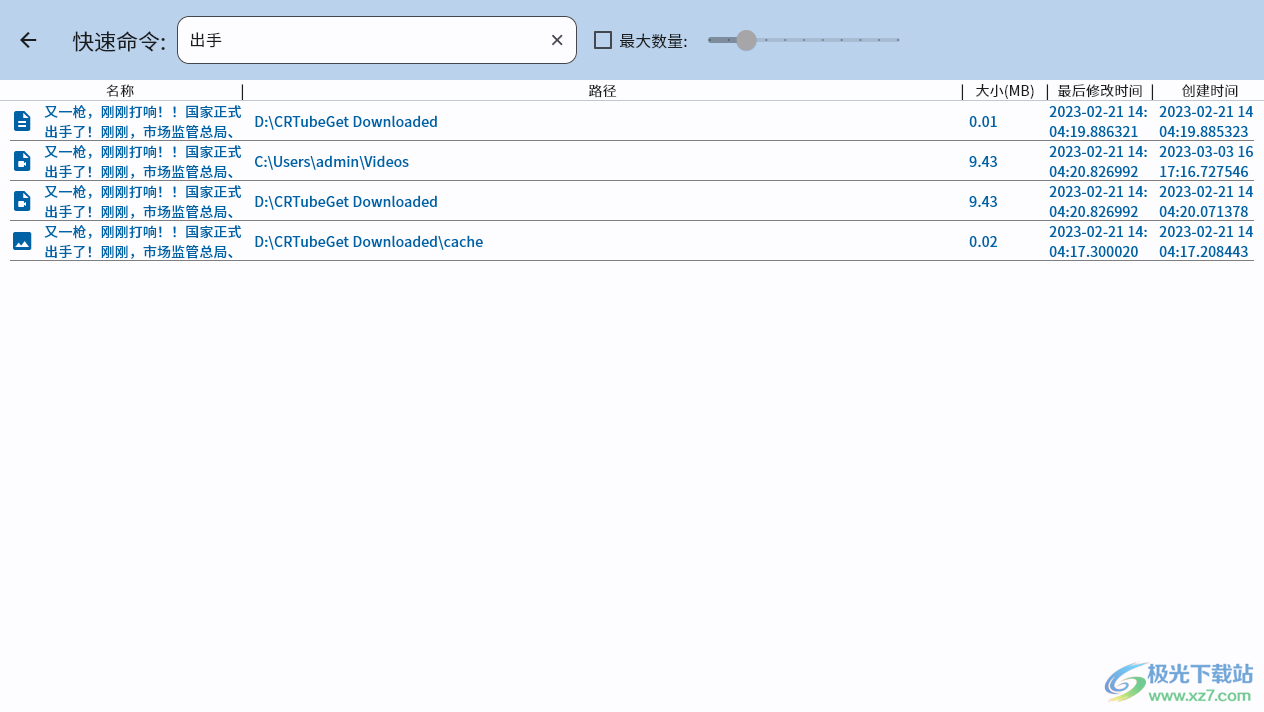Go back using the left arrow
Image resolution: width=1264 pixels, height=712 pixels.
coord(28,40)
